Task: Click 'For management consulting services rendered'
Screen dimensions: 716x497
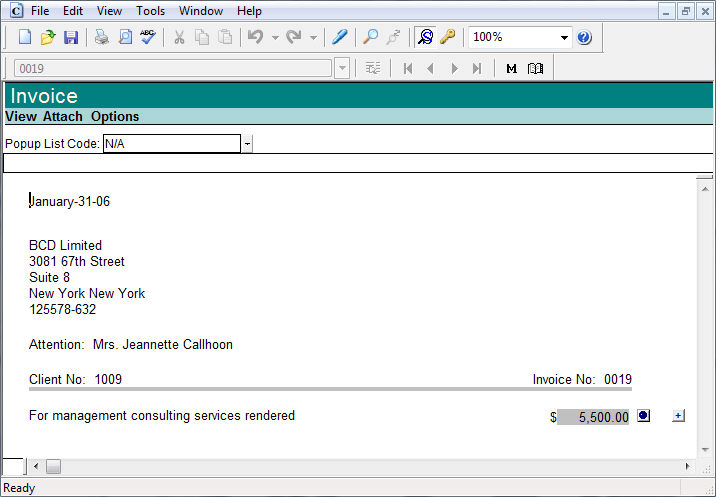Action: (x=162, y=416)
